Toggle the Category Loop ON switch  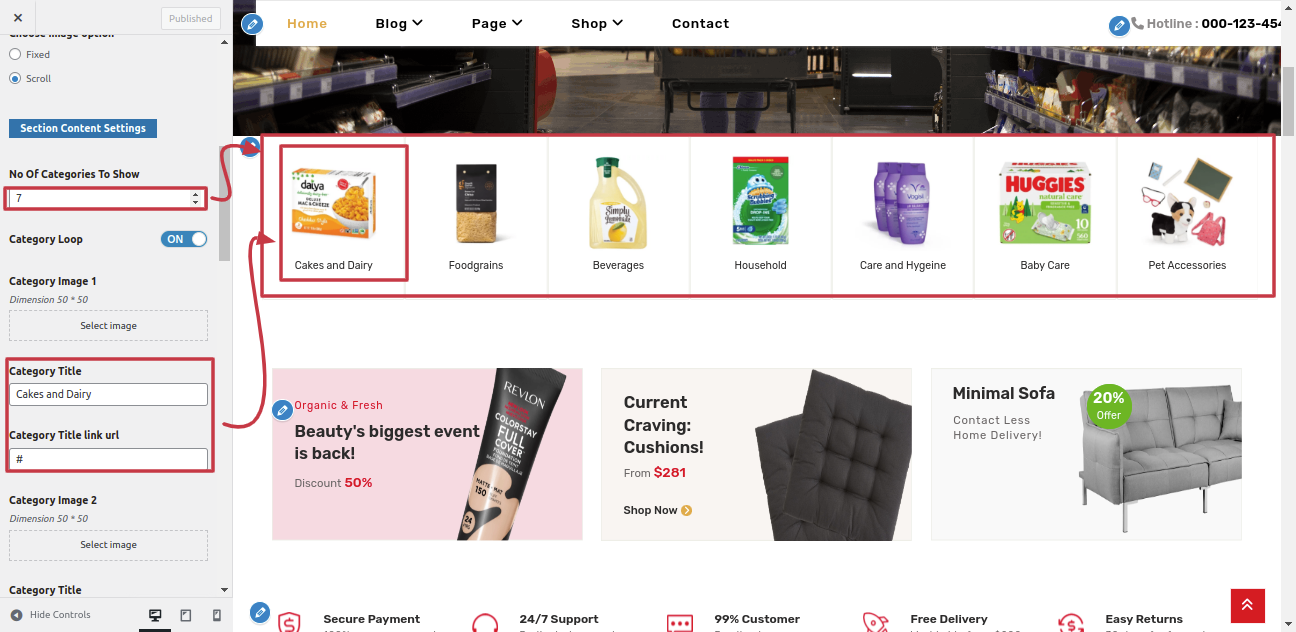click(184, 239)
